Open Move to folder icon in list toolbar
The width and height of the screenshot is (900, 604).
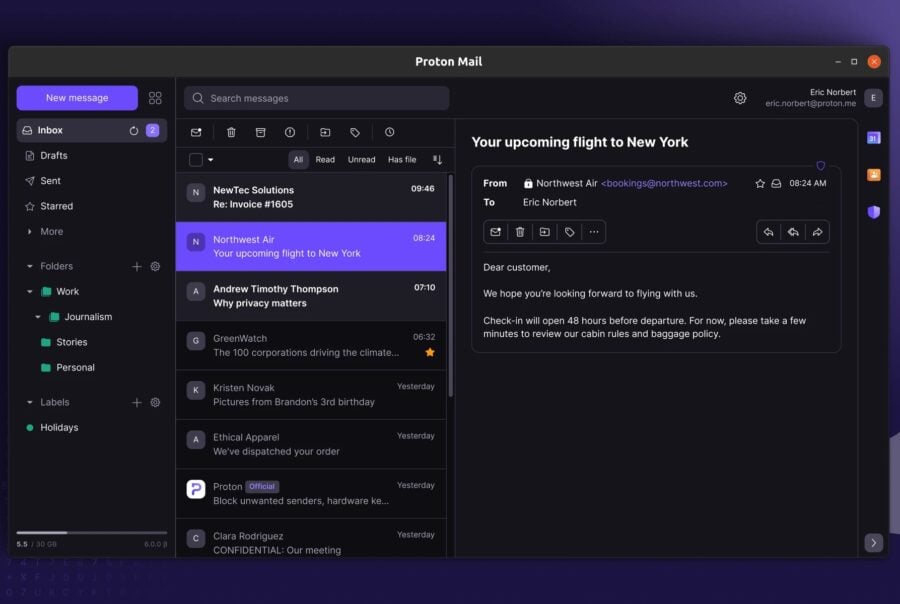(x=325, y=133)
